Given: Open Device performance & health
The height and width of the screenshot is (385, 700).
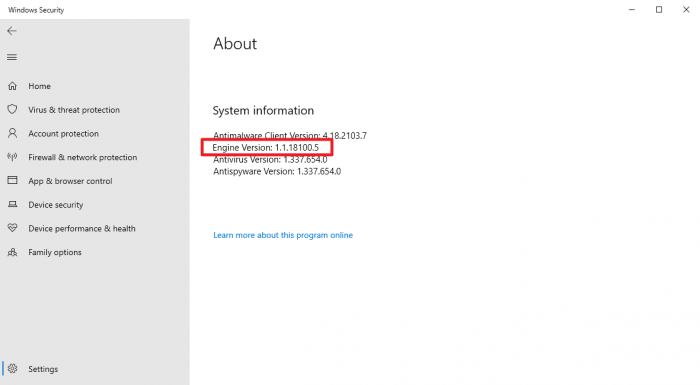Looking at the screenshot, I should coord(82,228).
